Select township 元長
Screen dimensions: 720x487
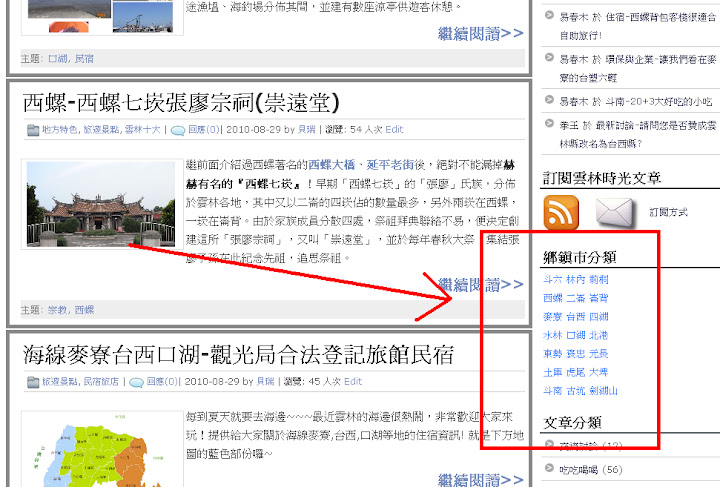point(599,354)
